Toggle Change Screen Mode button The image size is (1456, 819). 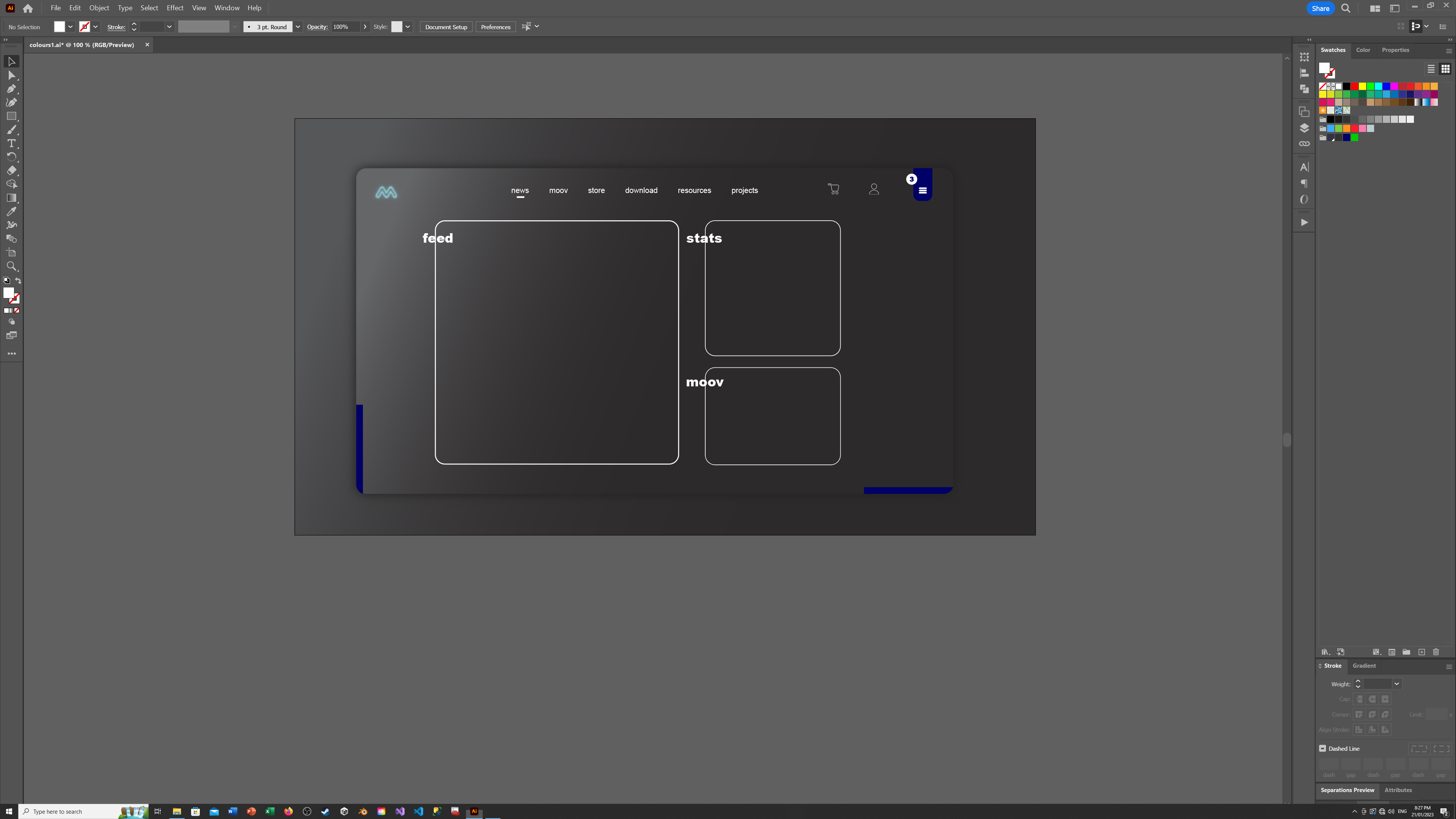pyautogui.click(x=11, y=336)
